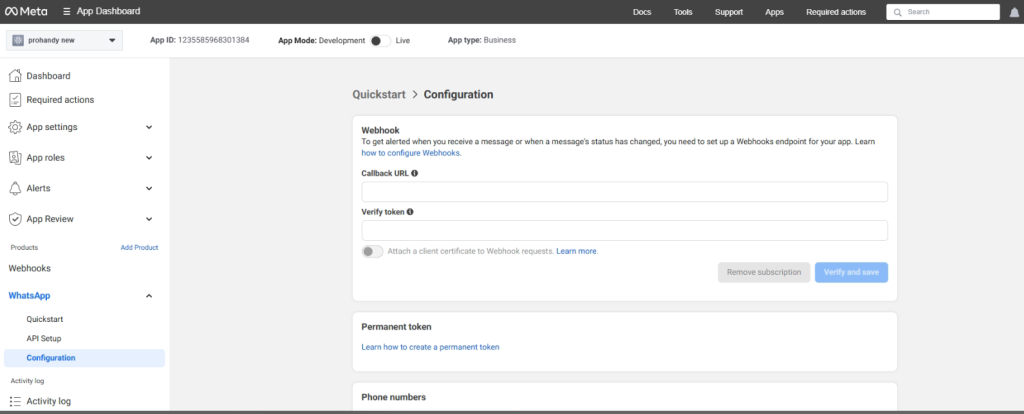
Task: Select Configuration under WhatsApp
Action: coord(84,358)
